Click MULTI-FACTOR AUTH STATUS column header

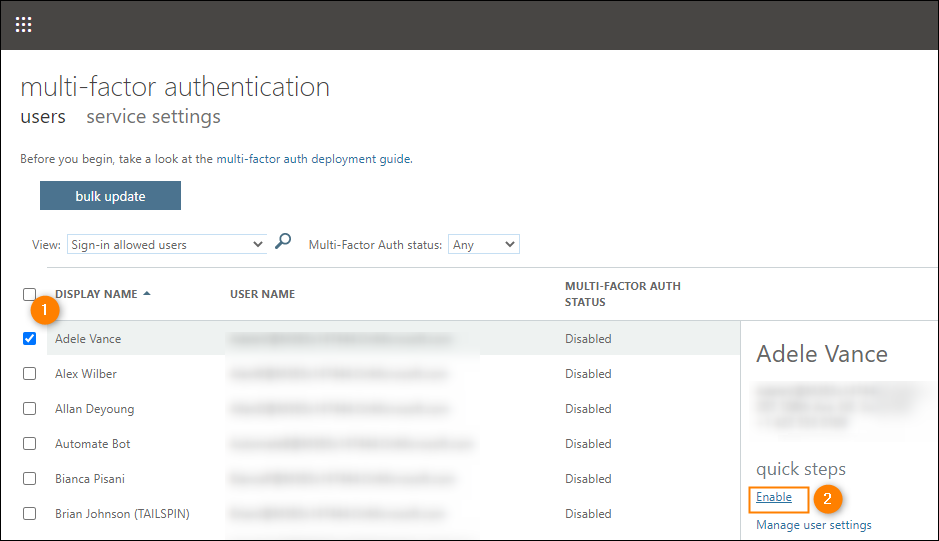[x=623, y=294]
